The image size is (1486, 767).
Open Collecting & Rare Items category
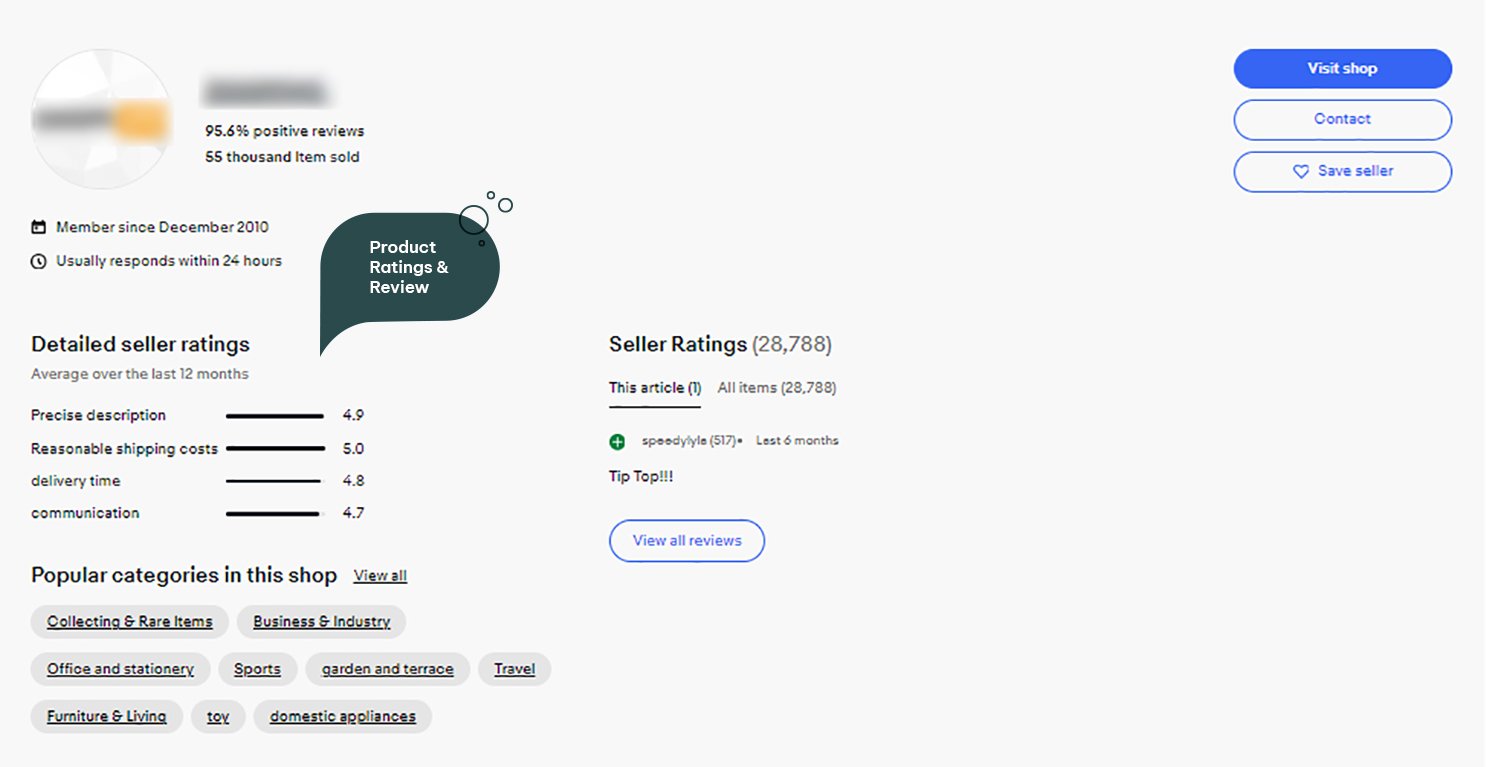tap(130, 622)
